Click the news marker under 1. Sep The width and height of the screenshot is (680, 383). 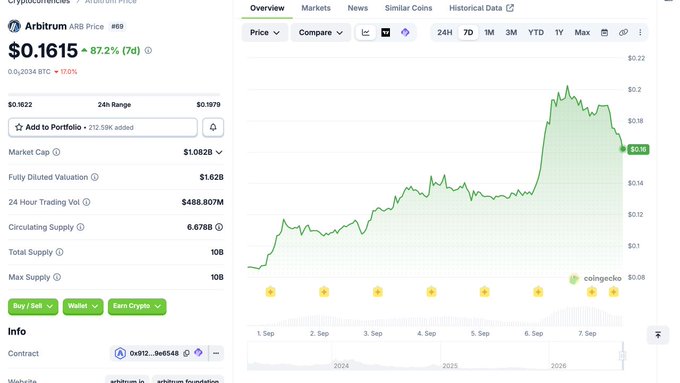[270, 292]
